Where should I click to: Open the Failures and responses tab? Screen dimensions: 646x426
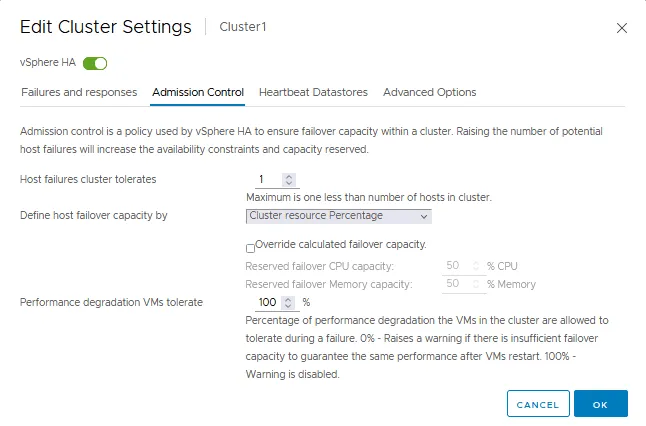79,92
